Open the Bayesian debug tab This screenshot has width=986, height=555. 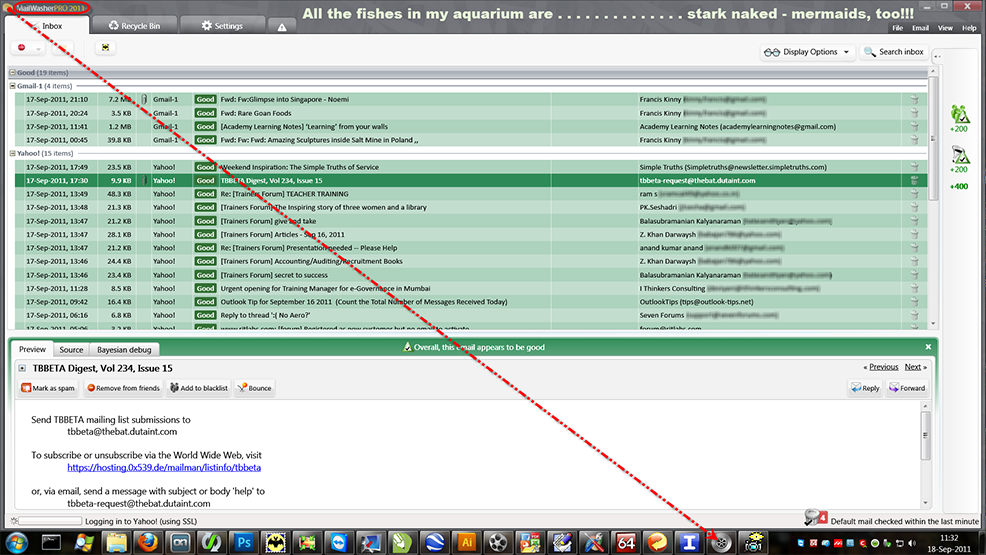pyautogui.click(x=124, y=349)
